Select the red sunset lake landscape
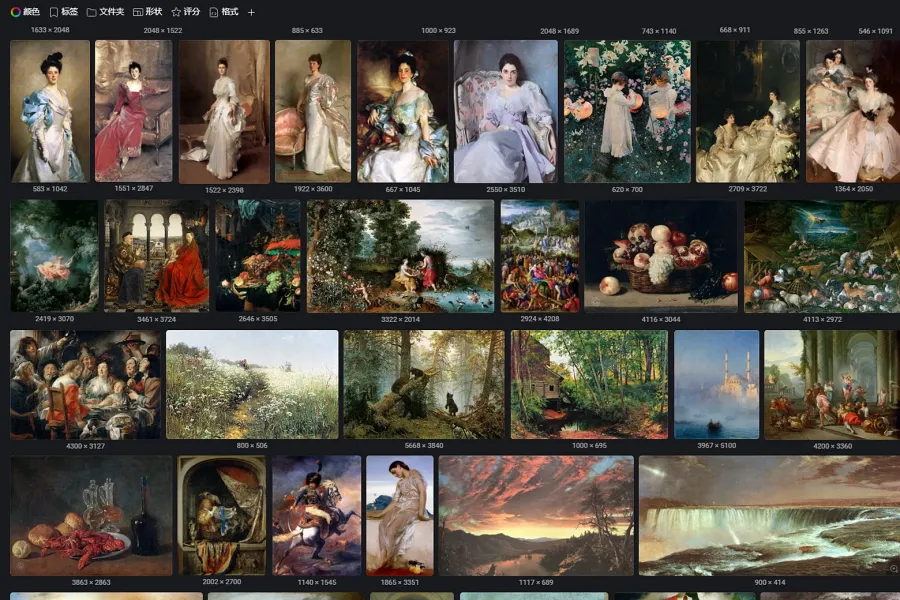The height and width of the screenshot is (600, 900). 536,516
